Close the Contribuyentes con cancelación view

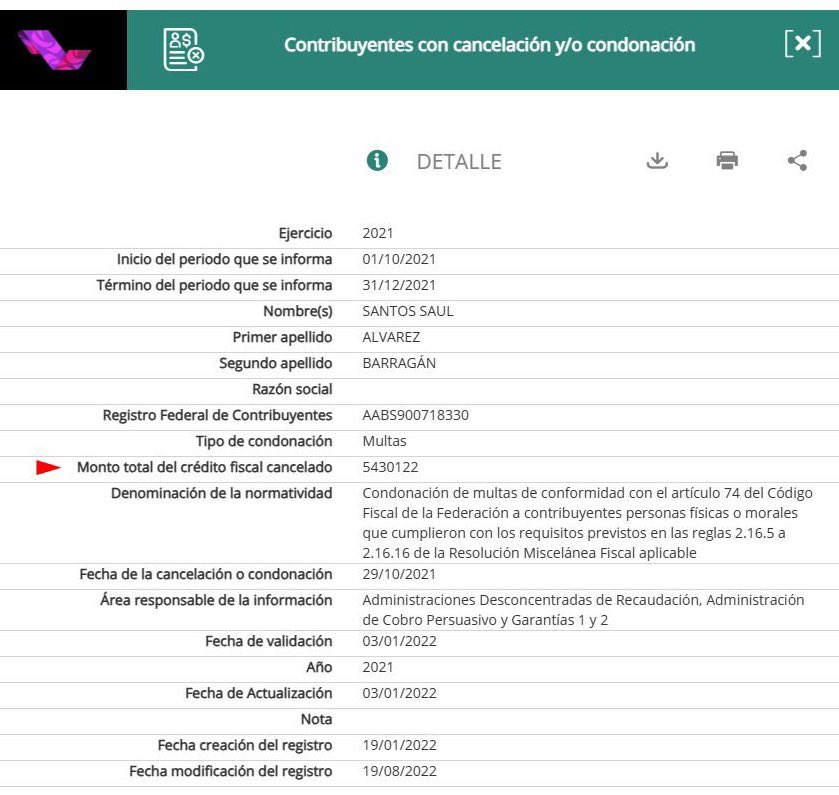[x=802, y=42]
